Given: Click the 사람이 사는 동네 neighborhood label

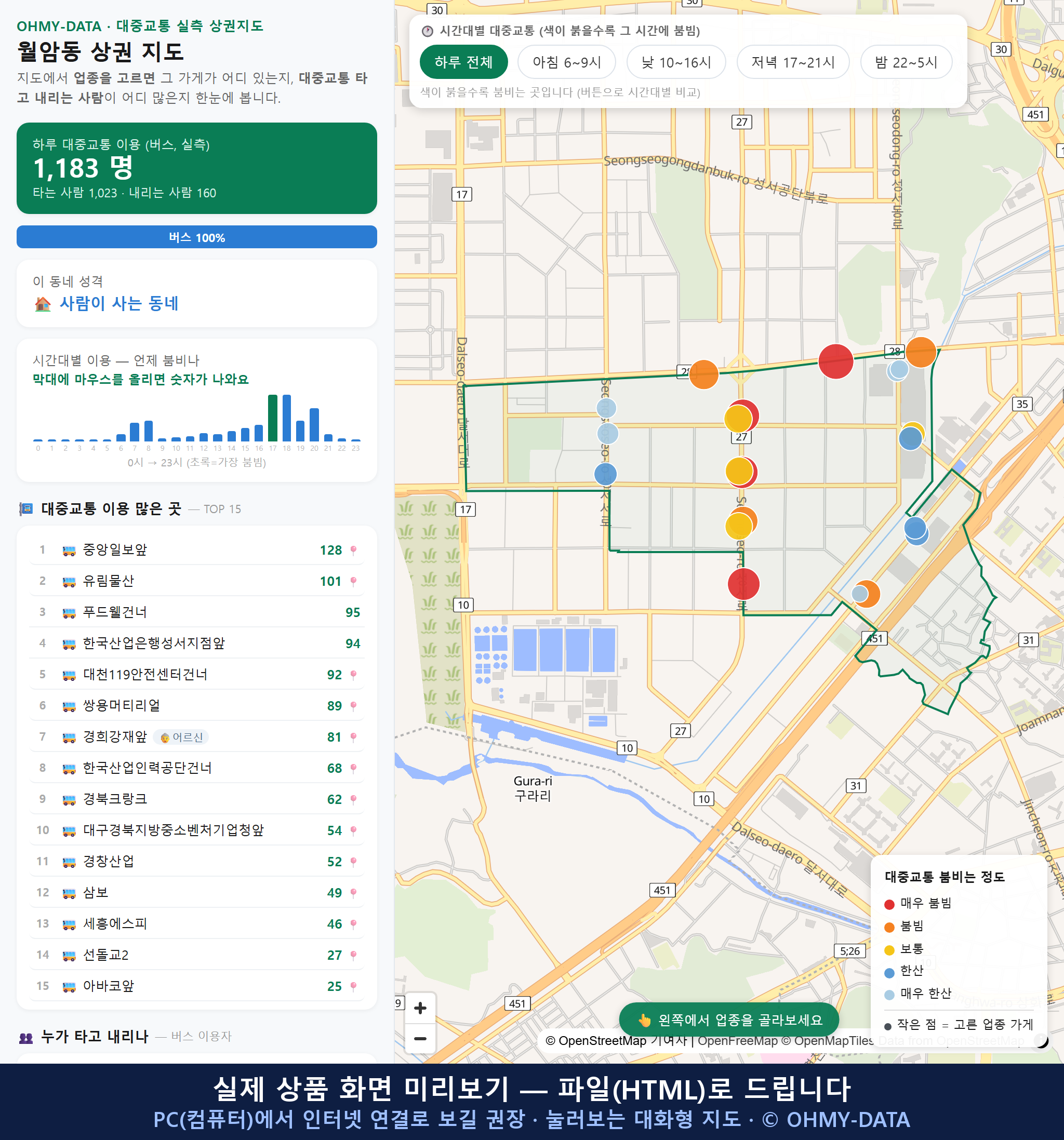Looking at the screenshot, I should [119, 303].
